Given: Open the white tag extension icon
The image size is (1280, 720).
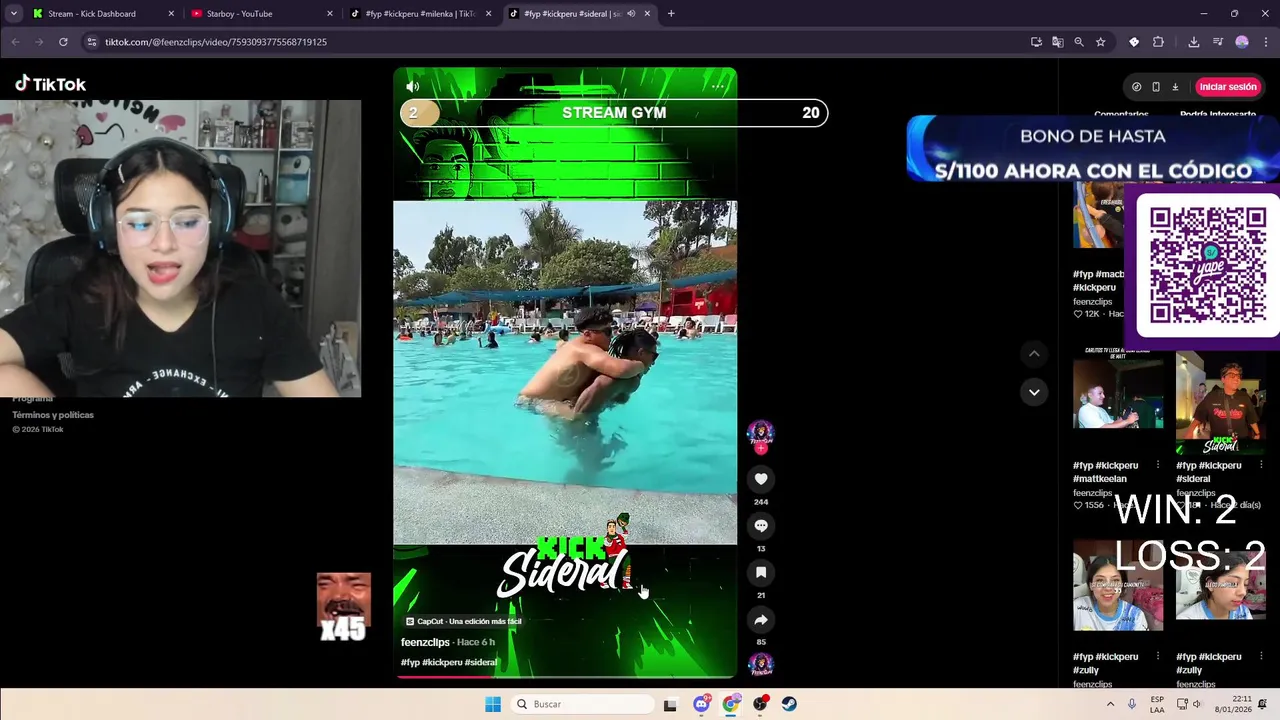Looking at the screenshot, I should pyautogui.click(x=1134, y=42).
